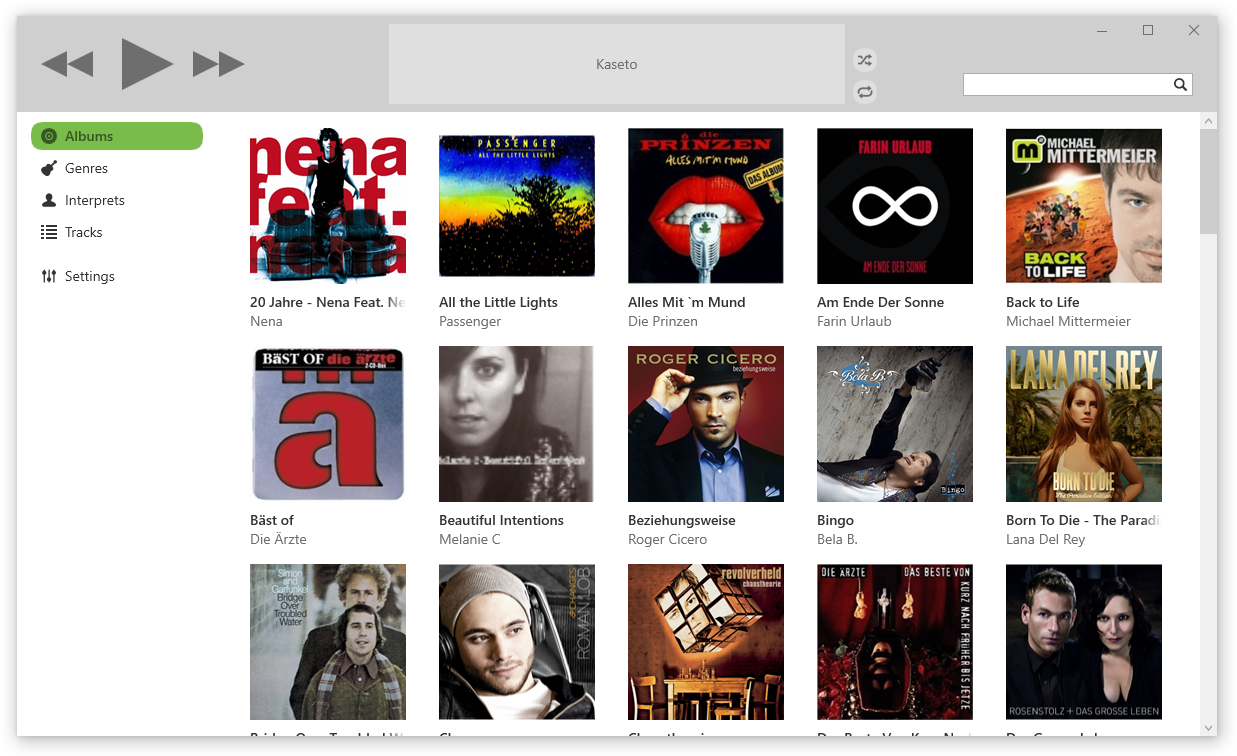Image resolution: width=1237 pixels, height=756 pixels.
Task: Toggle shuffle mode
Action: pos(865,60)
